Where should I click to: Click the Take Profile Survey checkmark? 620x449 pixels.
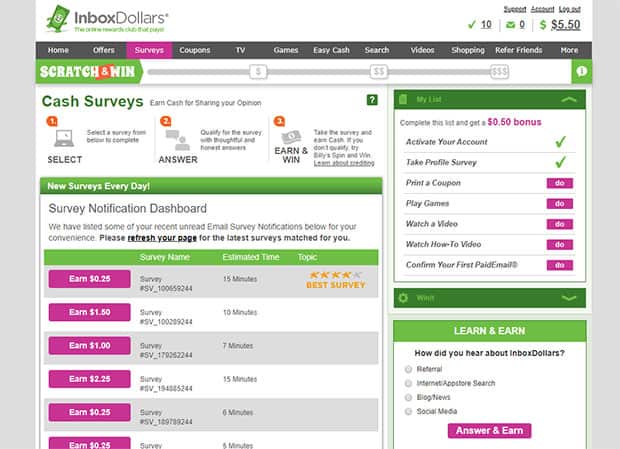tap(560, 162)
